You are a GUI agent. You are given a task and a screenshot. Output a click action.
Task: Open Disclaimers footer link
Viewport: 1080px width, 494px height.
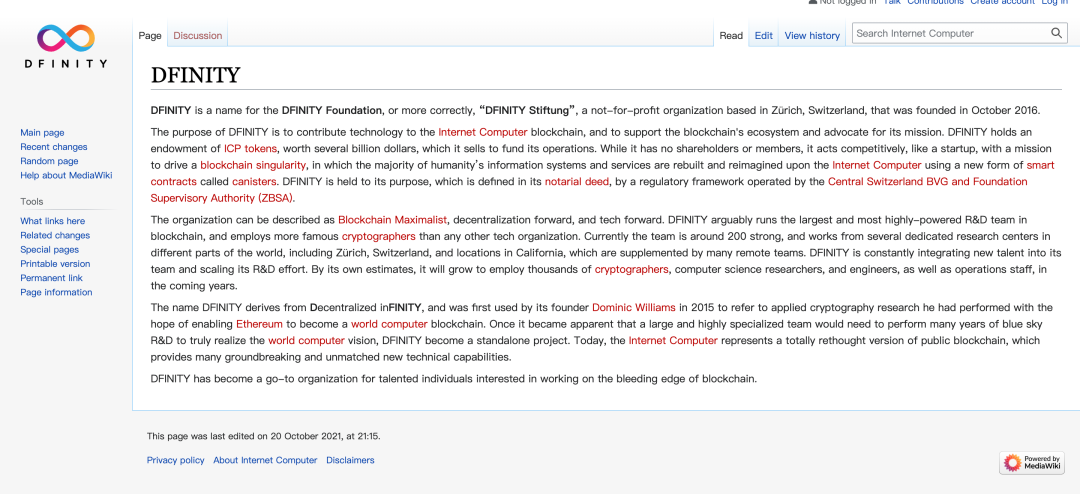coord(351,460)
